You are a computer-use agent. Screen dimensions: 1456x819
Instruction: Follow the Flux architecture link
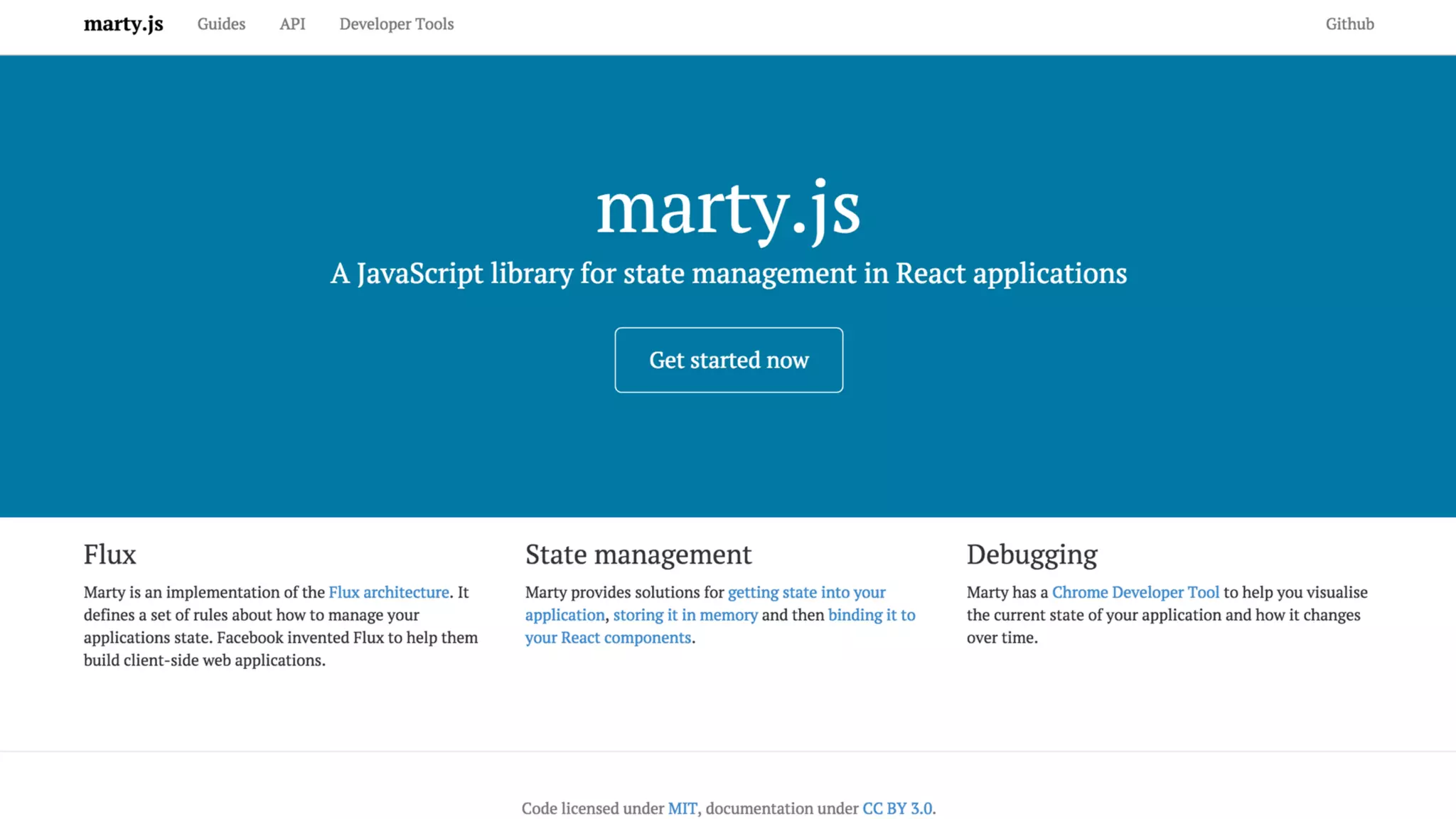(388, 592)
